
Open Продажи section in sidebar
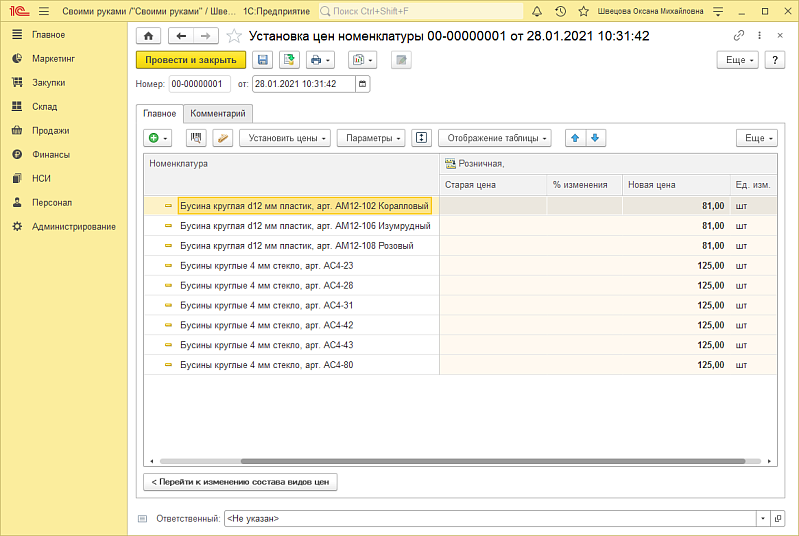click(x=50, y=130)
